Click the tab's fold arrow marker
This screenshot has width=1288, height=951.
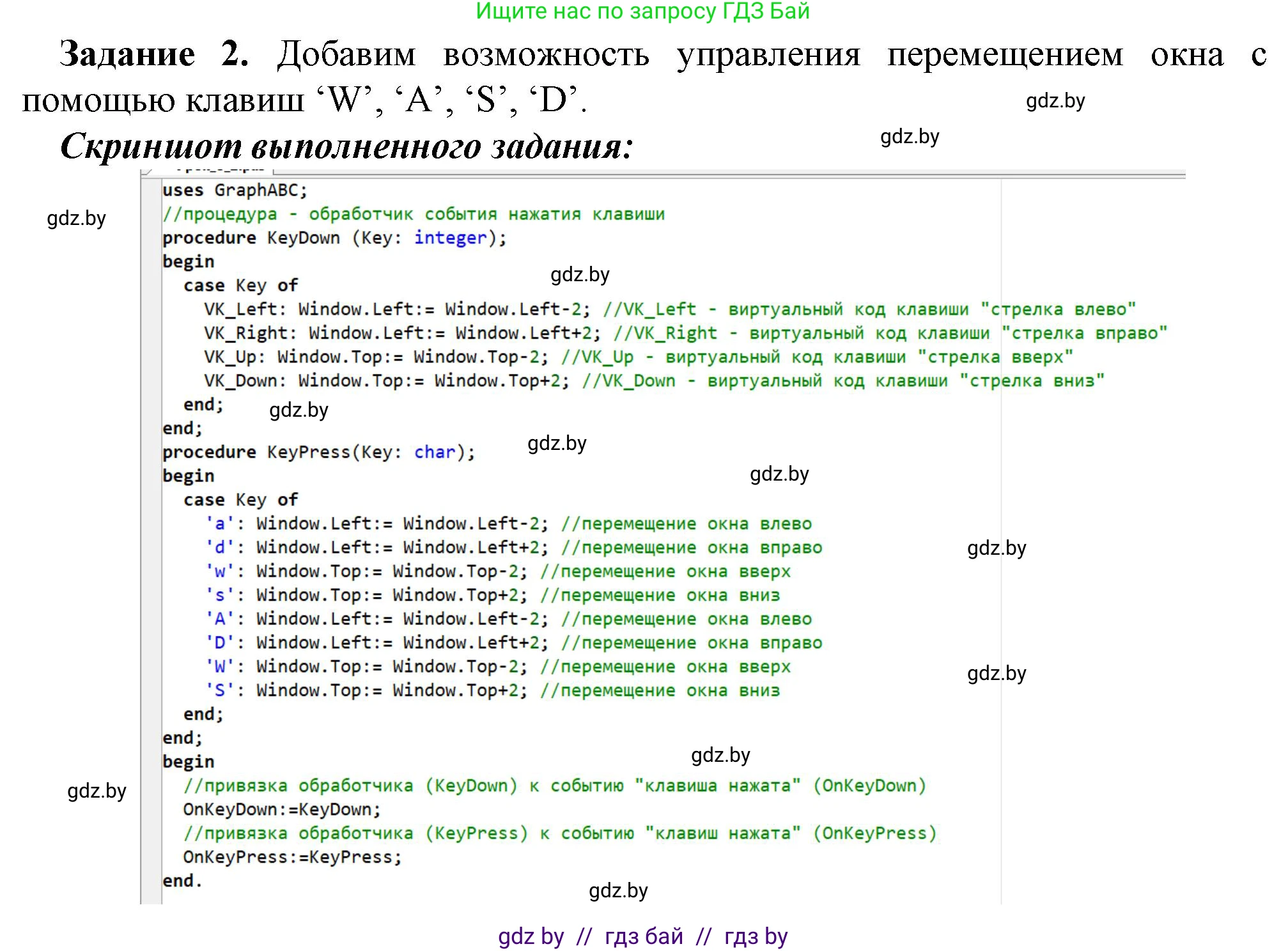pyautogui.click(x=148, y=171)
